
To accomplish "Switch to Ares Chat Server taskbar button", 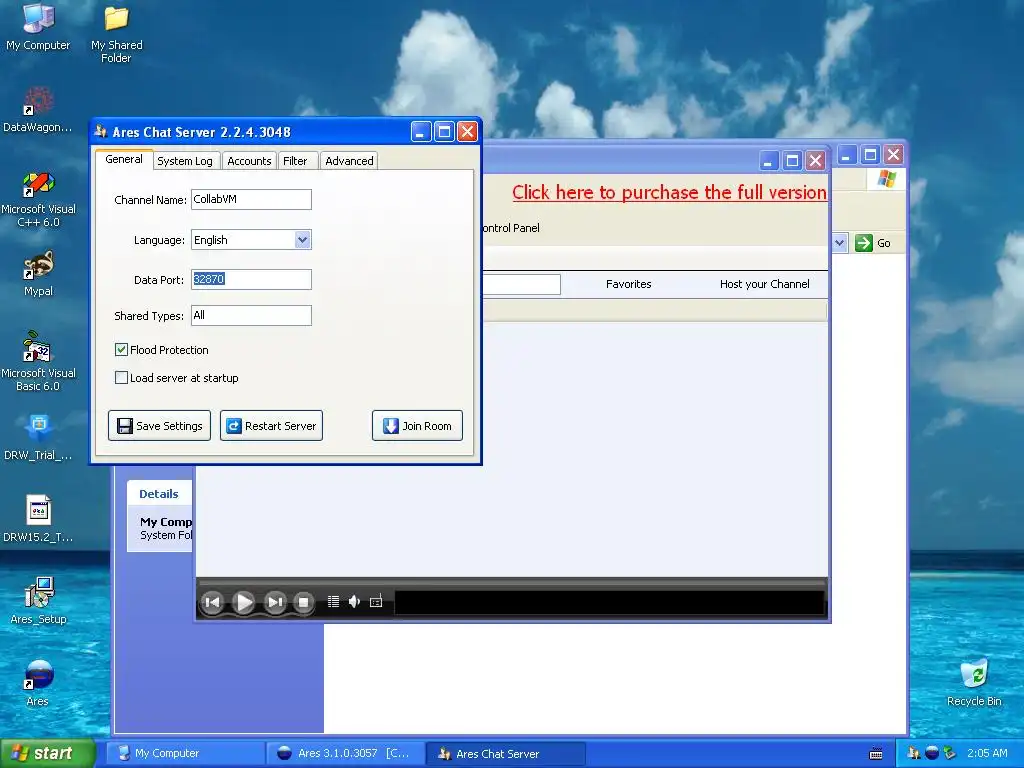I will pyautogui.click(x=506, y=754).
